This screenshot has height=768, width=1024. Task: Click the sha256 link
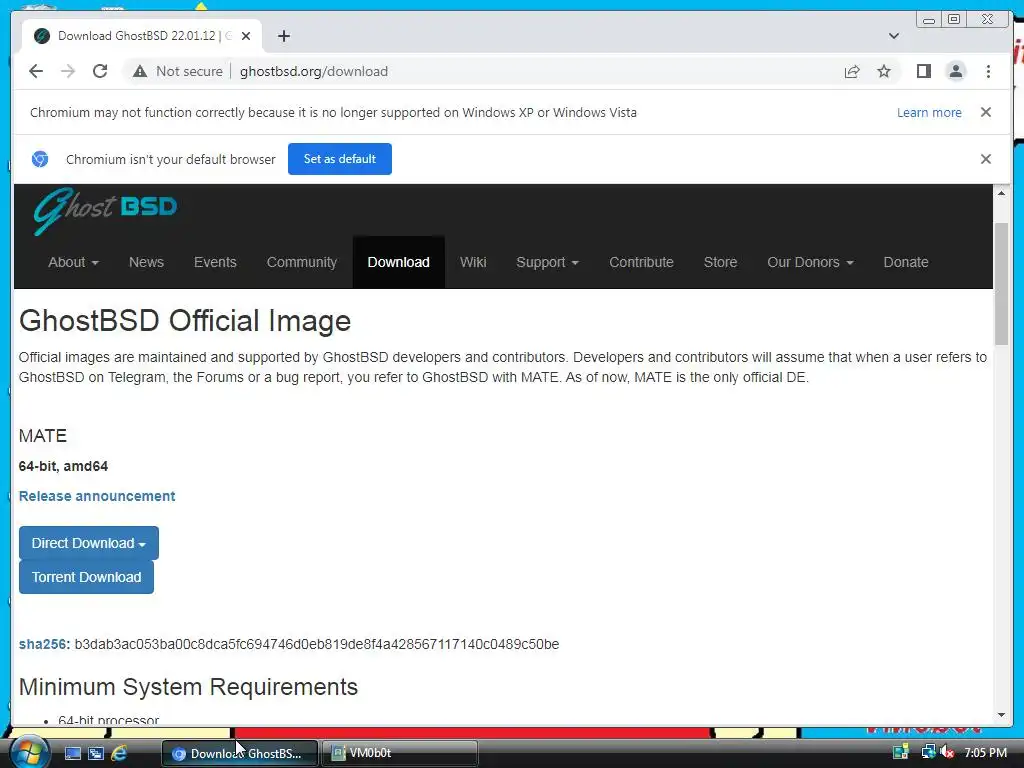[44, 645]
